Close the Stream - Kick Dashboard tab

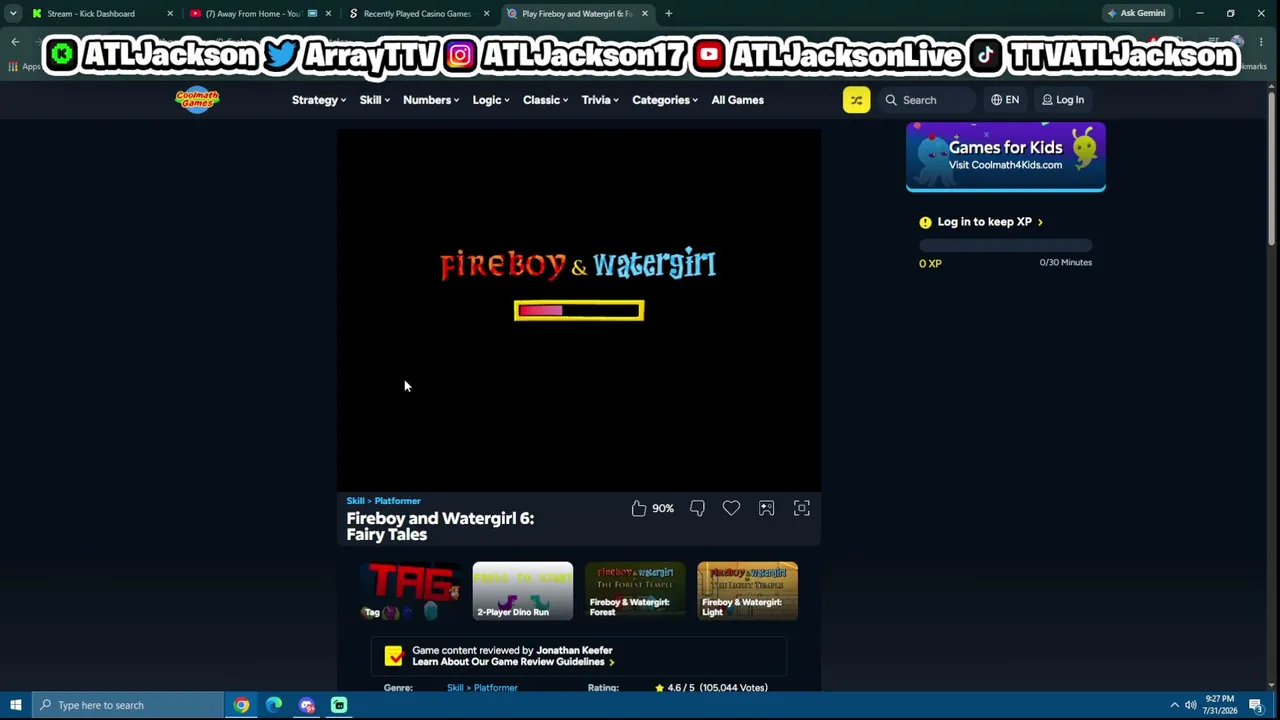[x=170, y=13]
